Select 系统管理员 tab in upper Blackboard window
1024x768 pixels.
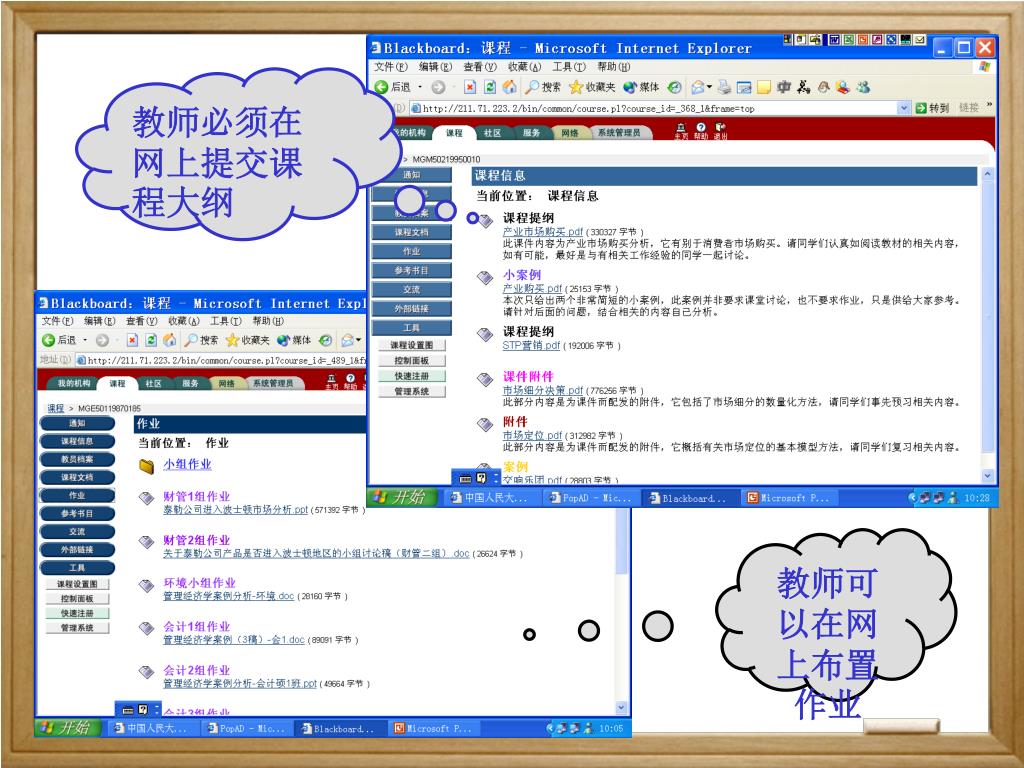click(x=619, y=133)
